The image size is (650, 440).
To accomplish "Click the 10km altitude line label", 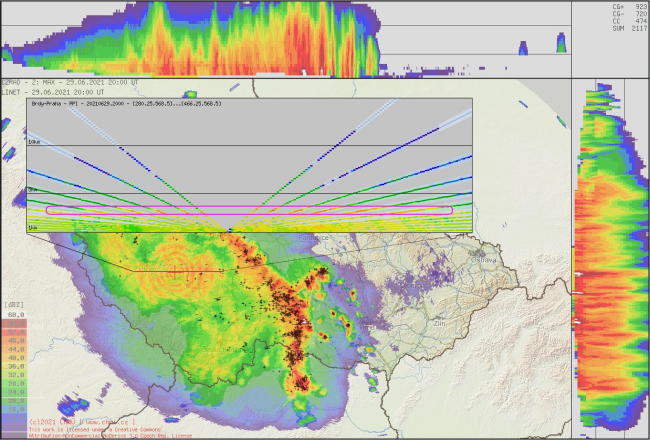I will tap(34, 143).
